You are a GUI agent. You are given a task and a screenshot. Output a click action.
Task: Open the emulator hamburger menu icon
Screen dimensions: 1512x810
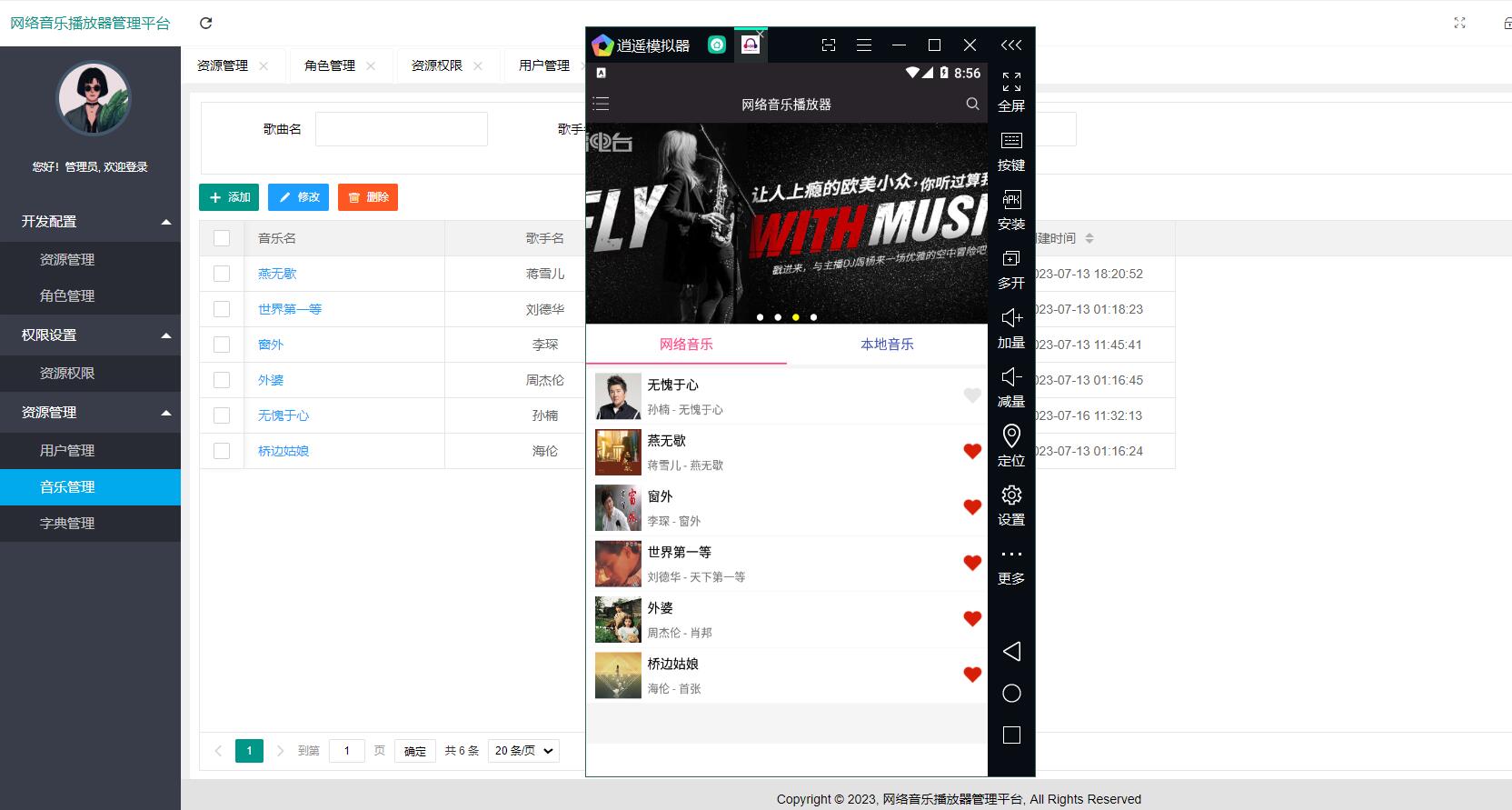pyautogui.click(x=864, y=45)
